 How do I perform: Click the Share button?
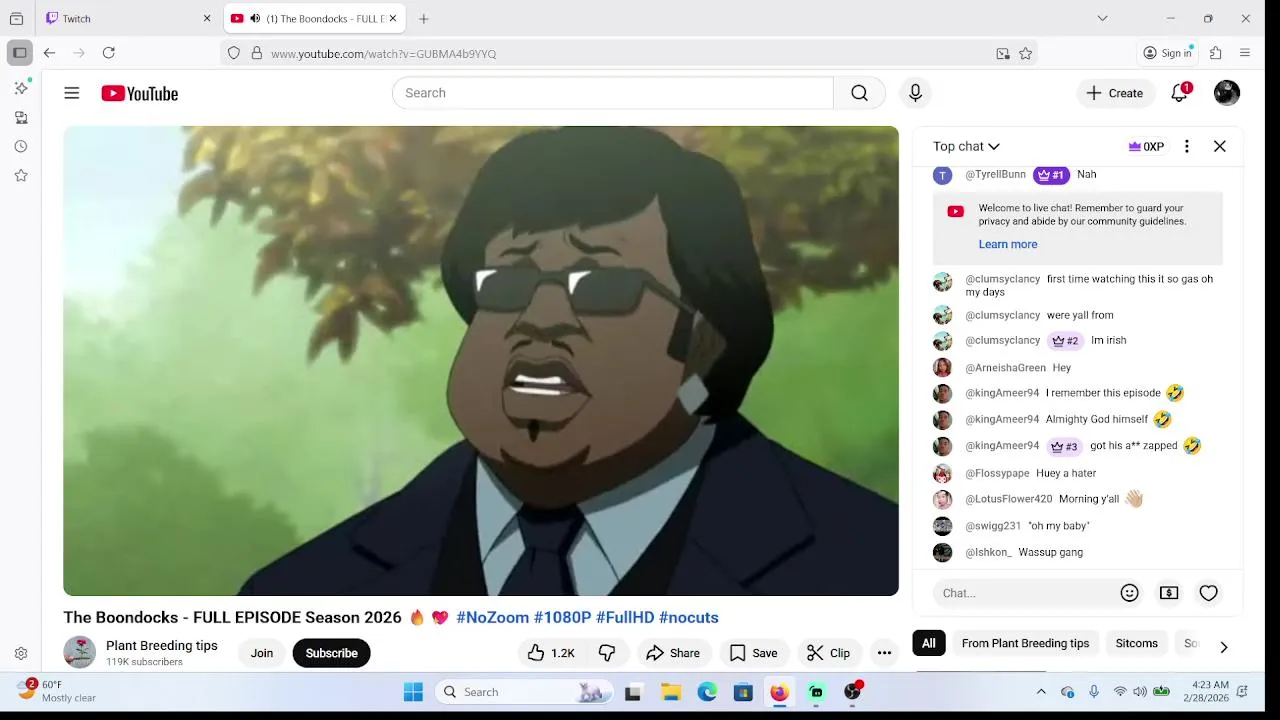(673, 653)
